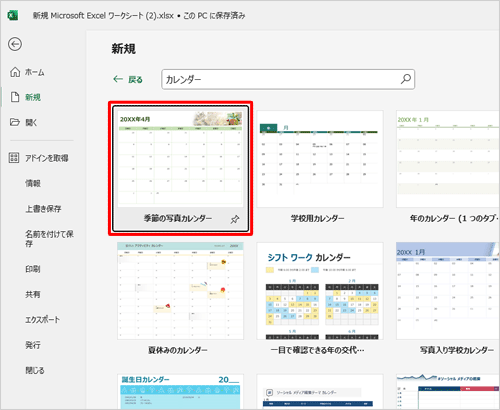Open エクスポート in sidebar
Viewport: 500px width, 410px height.
tap(43, 319)
